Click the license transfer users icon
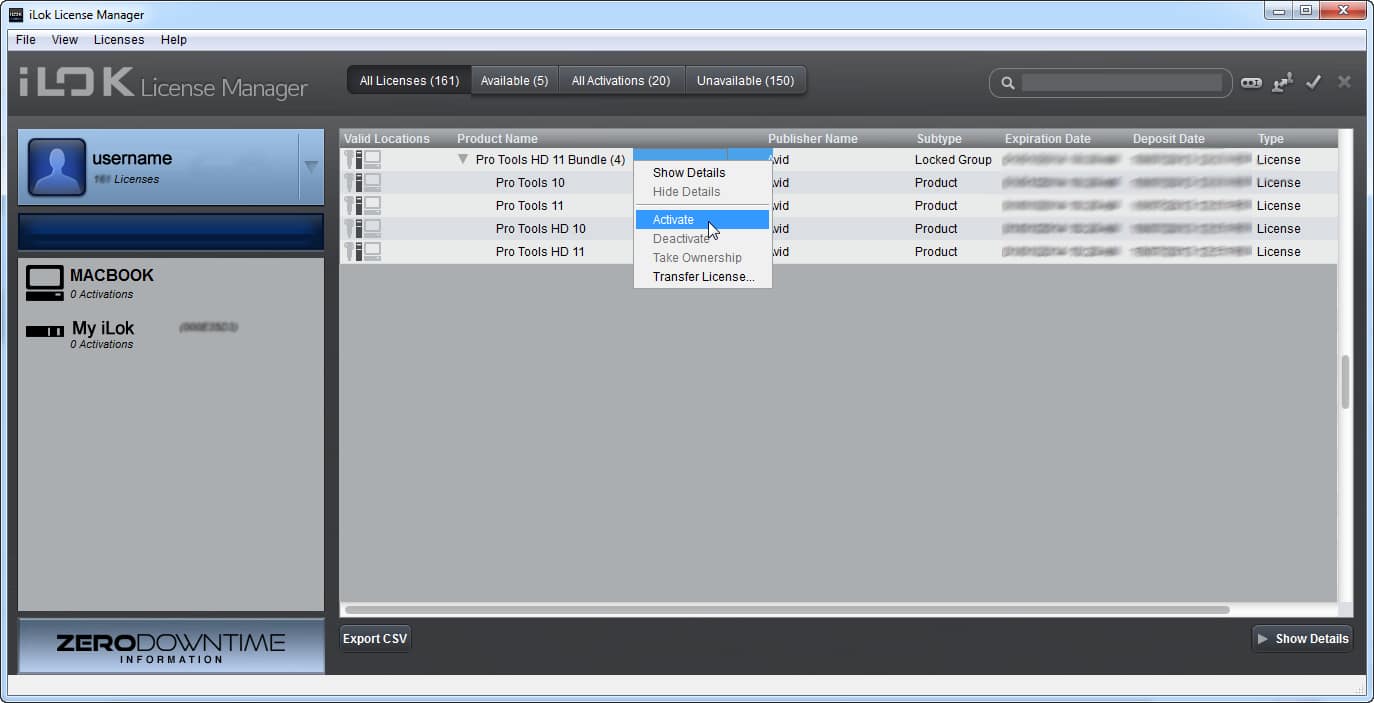 1282,83
